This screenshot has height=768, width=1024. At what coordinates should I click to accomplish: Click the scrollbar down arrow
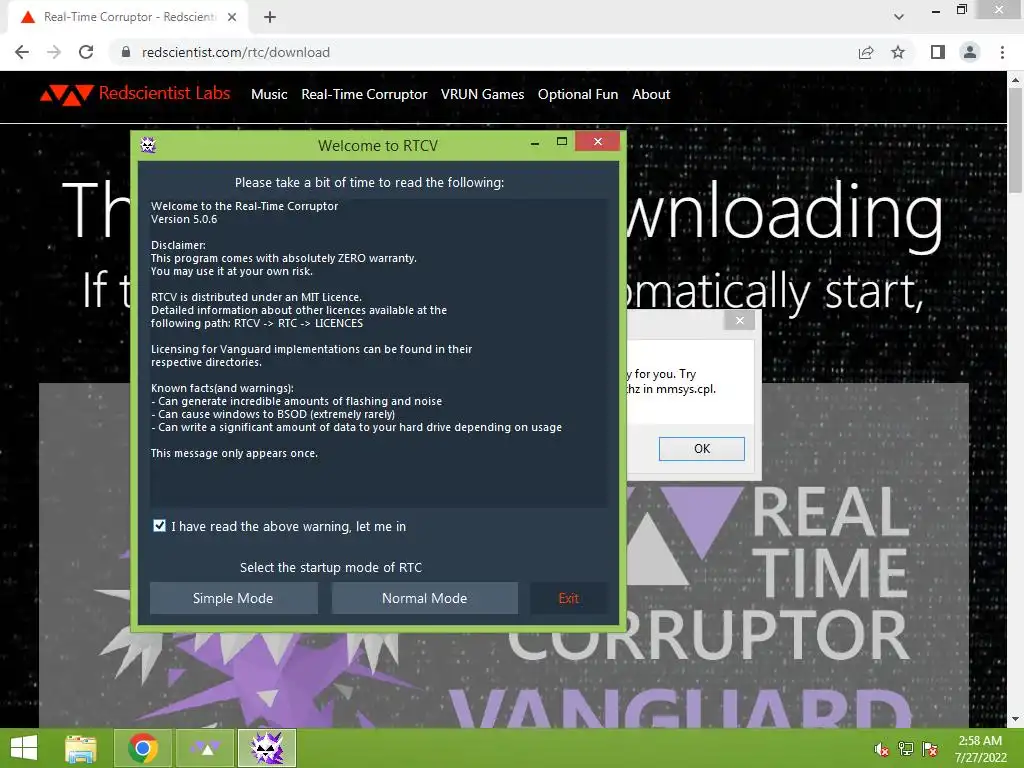coord(1015,719)
